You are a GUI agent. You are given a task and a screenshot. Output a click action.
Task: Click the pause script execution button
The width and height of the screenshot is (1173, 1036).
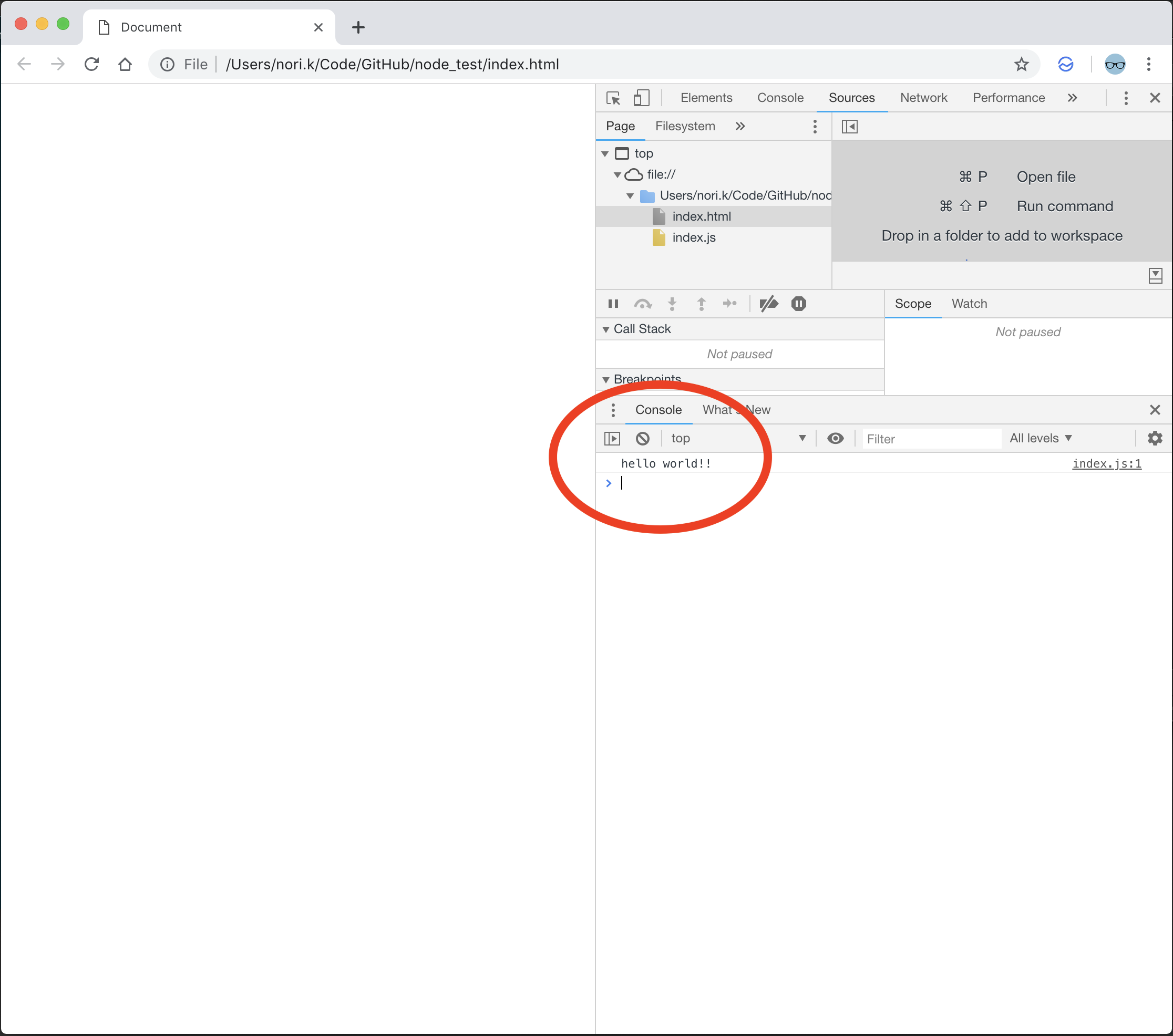tap(613, 304)
